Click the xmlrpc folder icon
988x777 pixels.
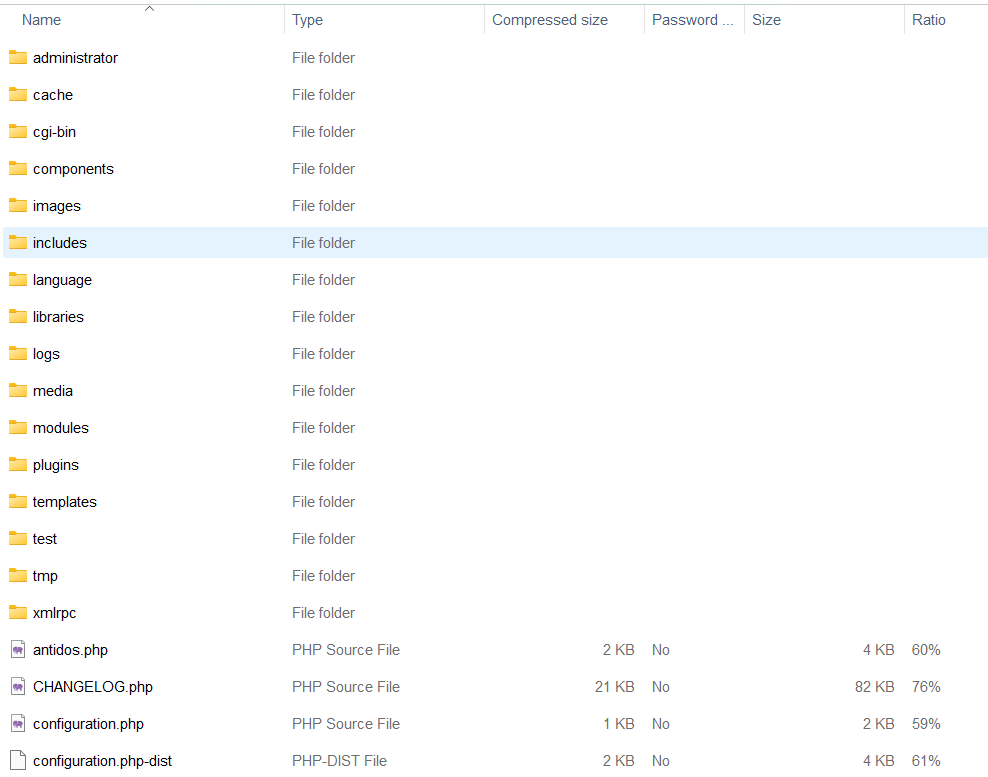[18, 613]
